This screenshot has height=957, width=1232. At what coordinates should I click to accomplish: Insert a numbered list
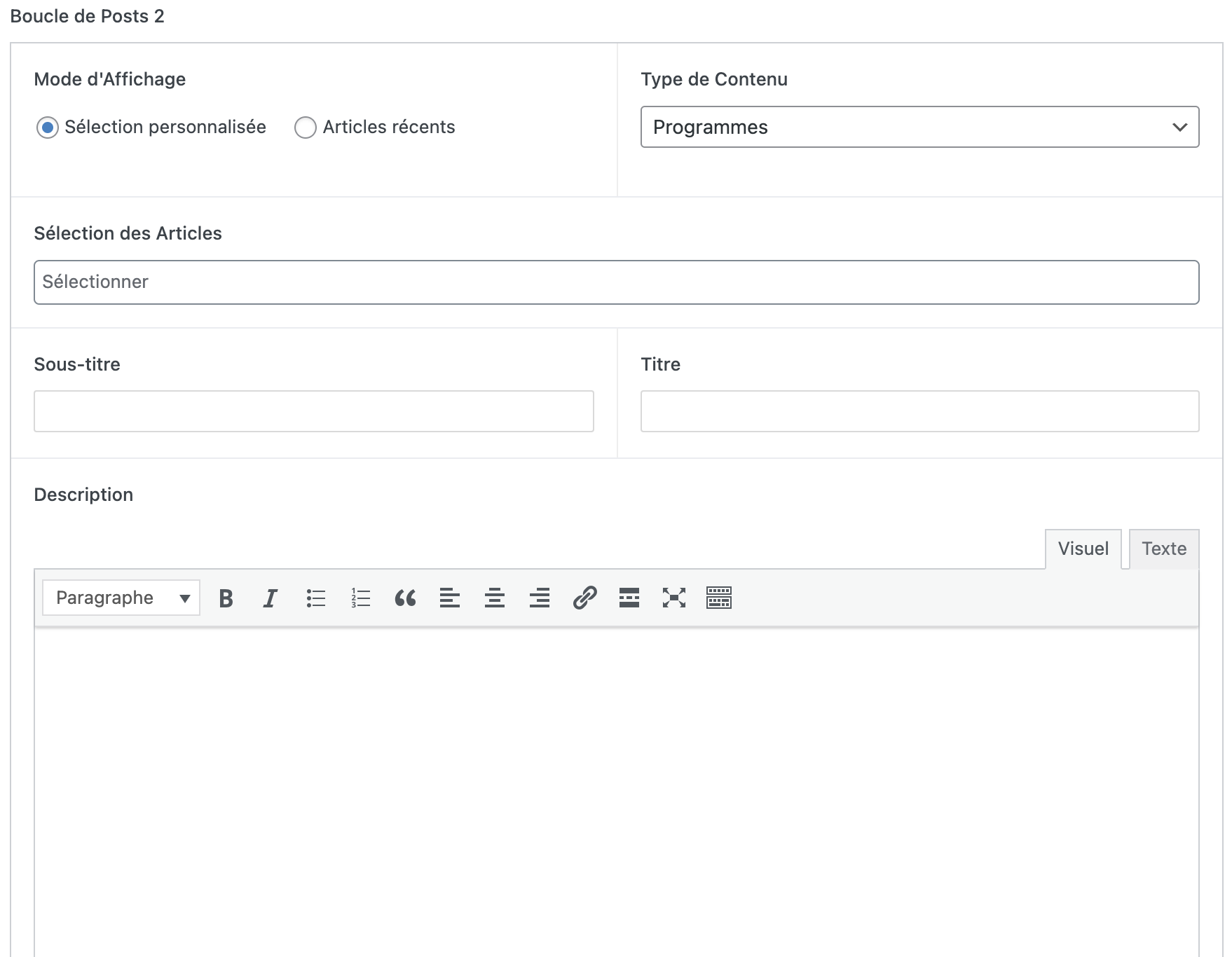[360, 598]
